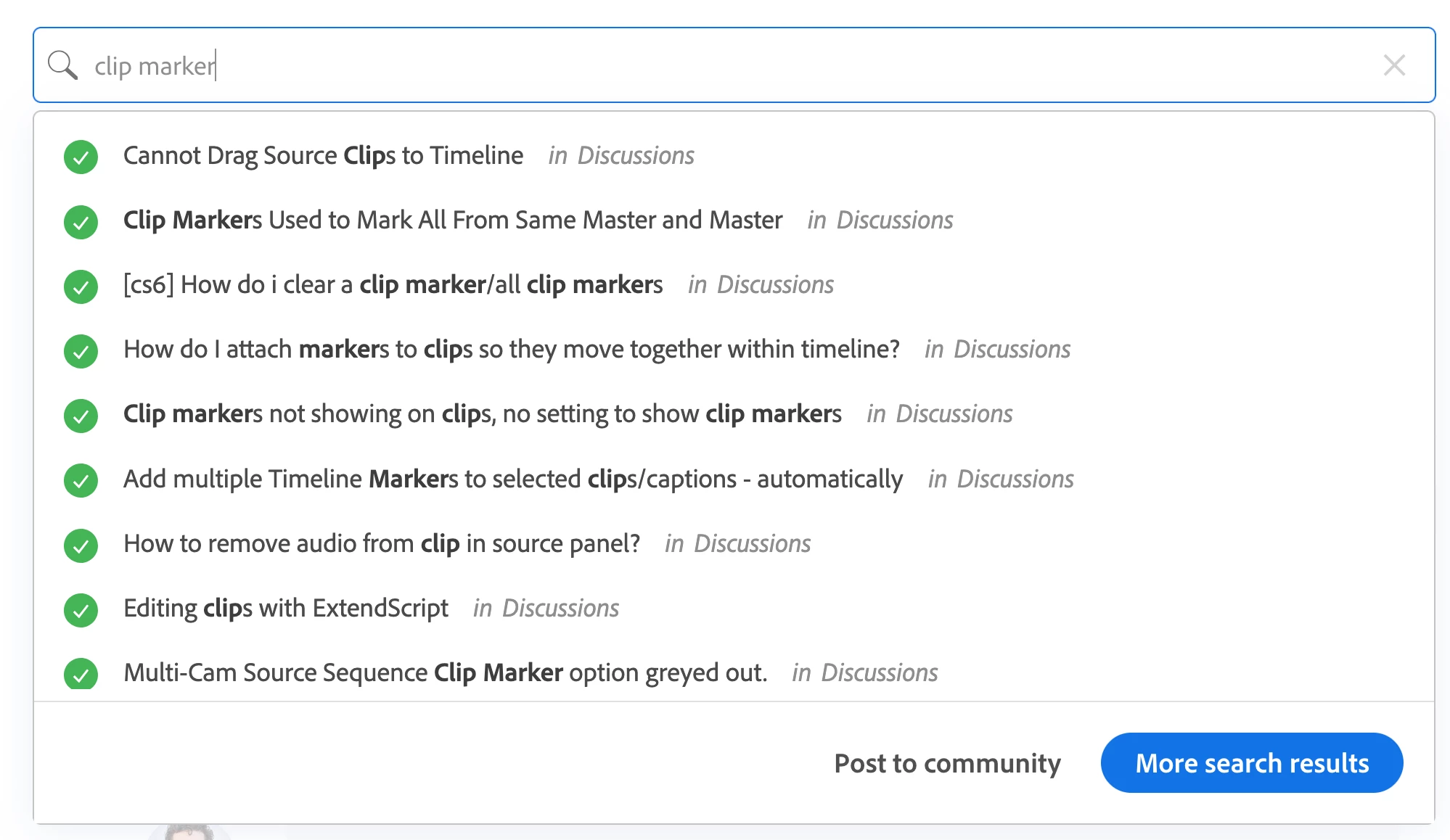Click solved checkmark beside Add multiple Timeline Markers
1450x840 pixels.
click(81, 480)
